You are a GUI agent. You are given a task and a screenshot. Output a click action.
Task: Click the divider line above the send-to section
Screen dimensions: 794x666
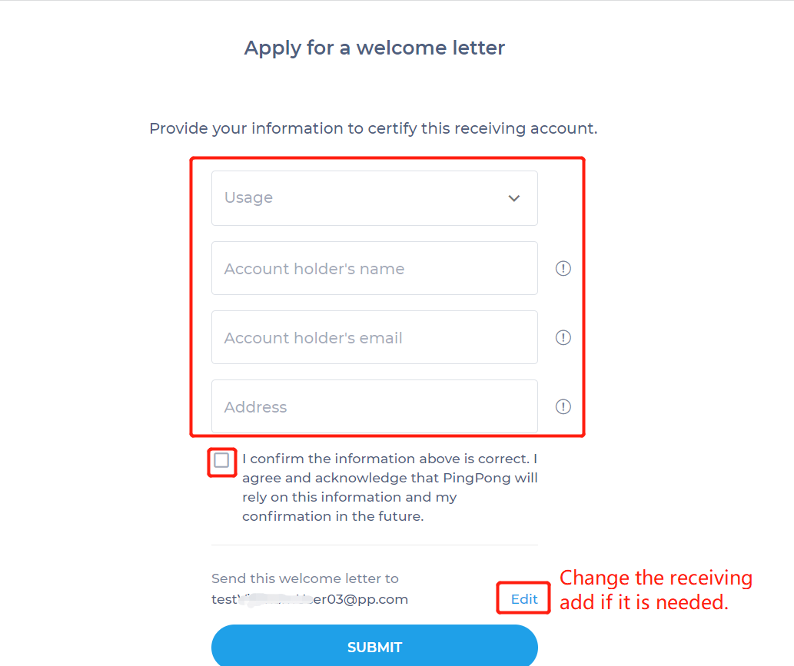click(374, 545)
